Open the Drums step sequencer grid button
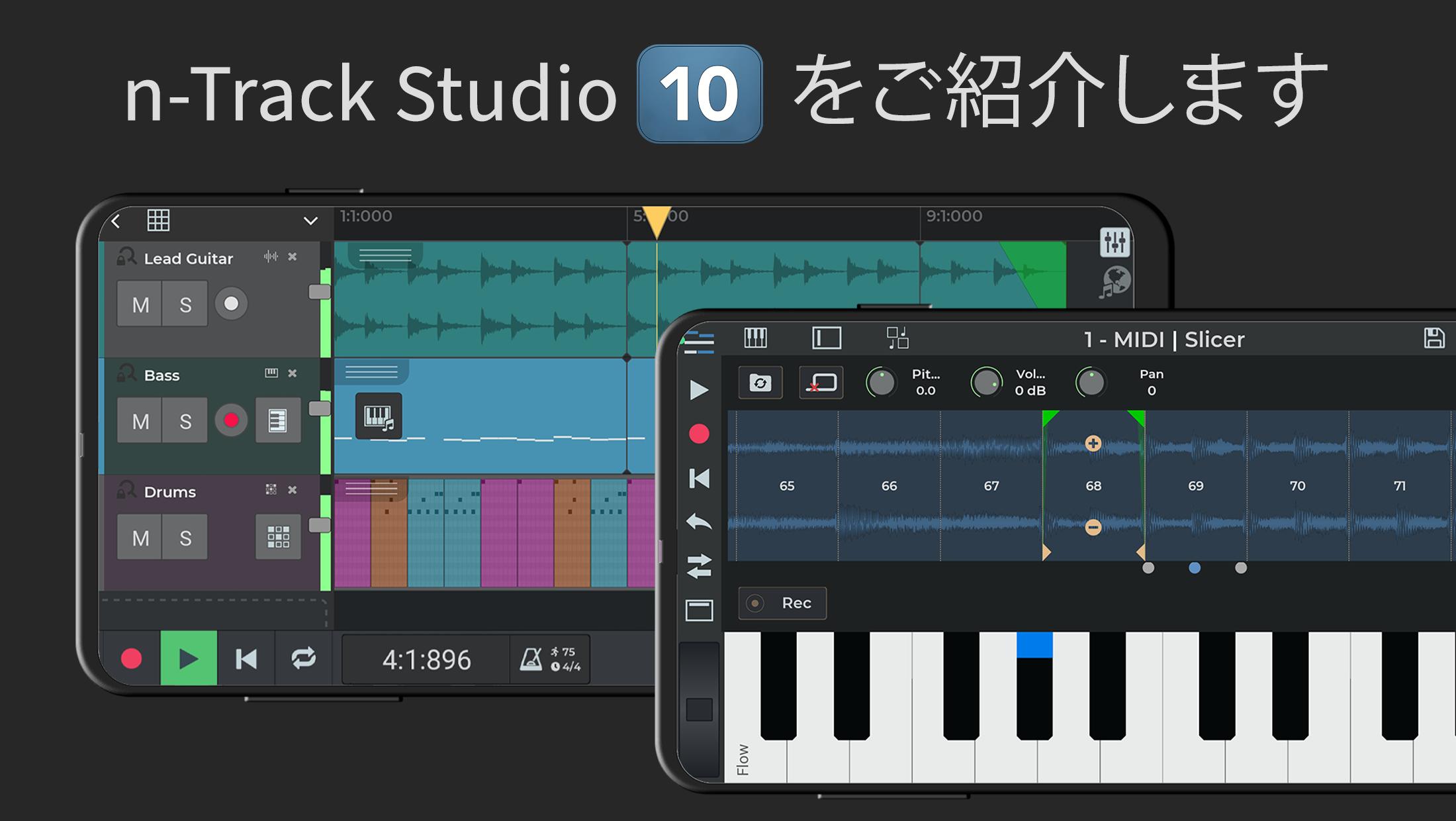 (x=278, y=538)
